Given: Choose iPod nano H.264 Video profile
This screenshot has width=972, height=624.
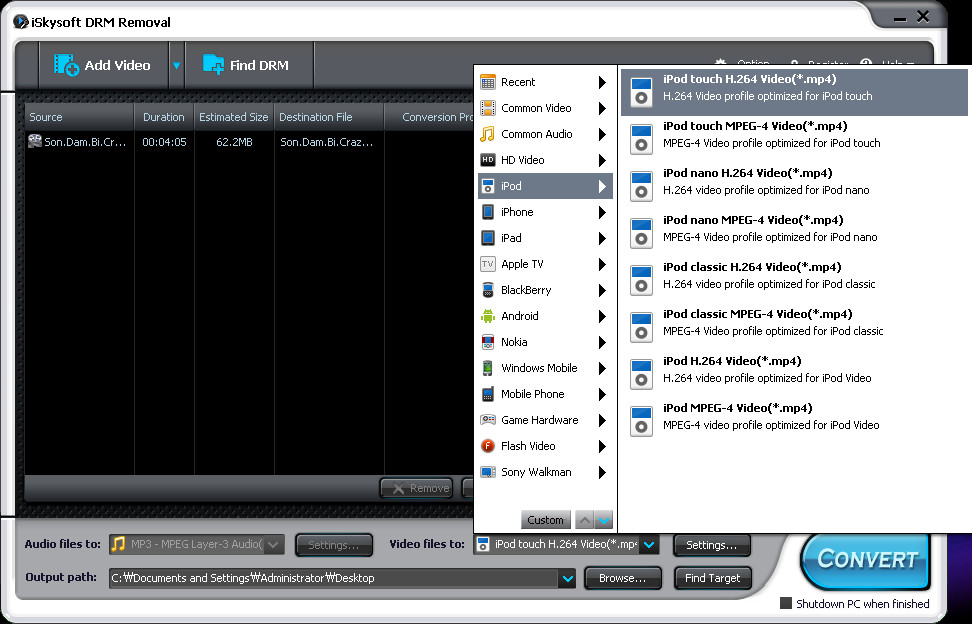Looking at the screenshot, I should point(794,186).
